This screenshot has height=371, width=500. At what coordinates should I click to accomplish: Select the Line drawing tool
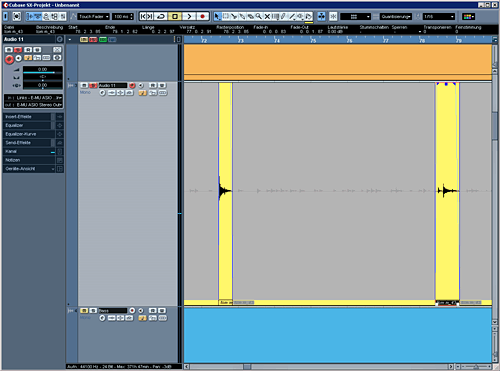292,16
